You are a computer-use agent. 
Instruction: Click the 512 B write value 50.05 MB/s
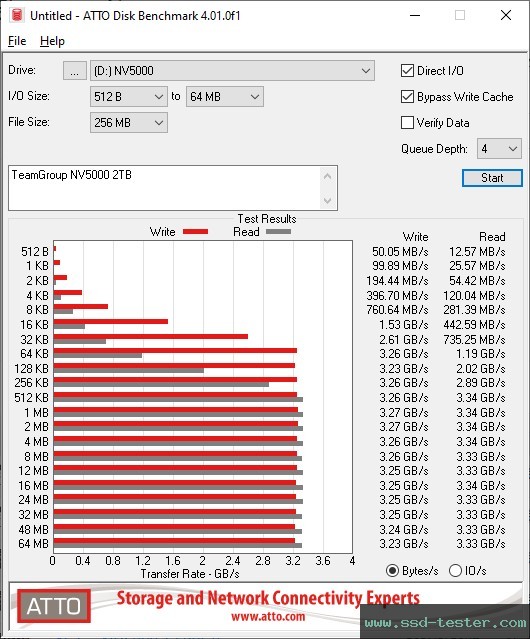pos(400,252)
